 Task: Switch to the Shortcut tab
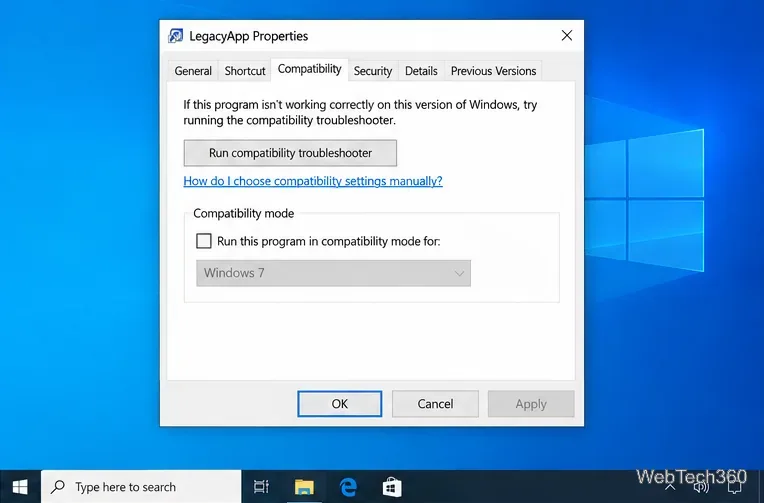point(245,71)
